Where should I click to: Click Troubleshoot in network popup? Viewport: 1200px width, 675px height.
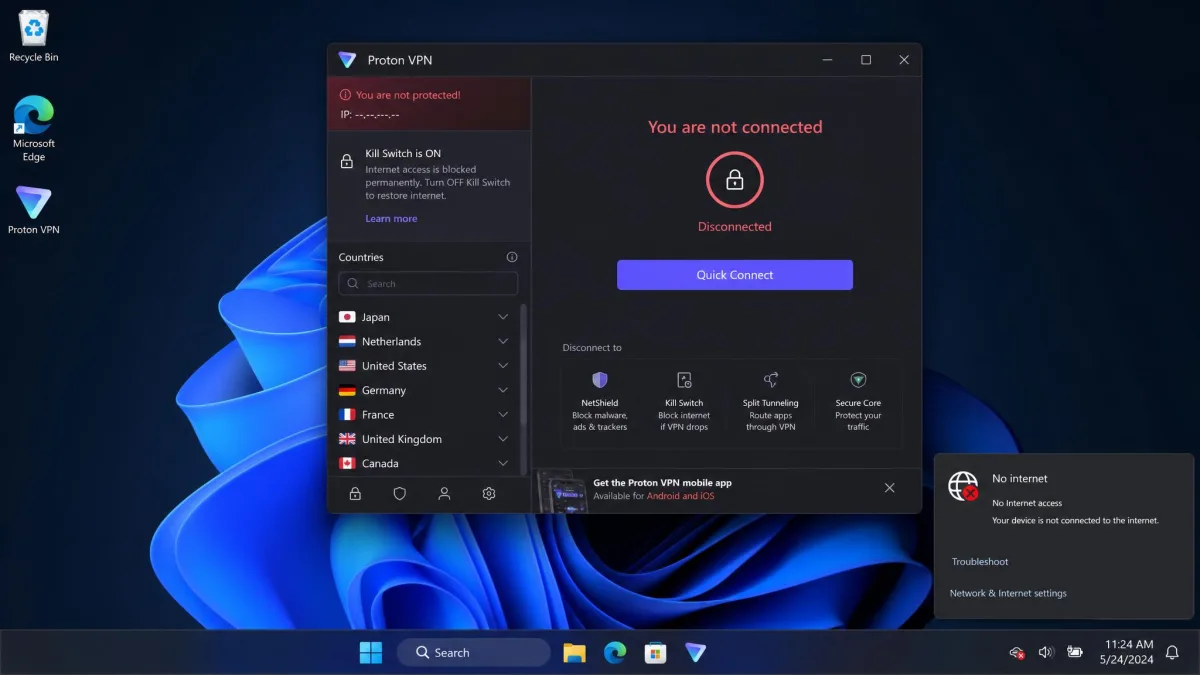(x=980, y=562)
